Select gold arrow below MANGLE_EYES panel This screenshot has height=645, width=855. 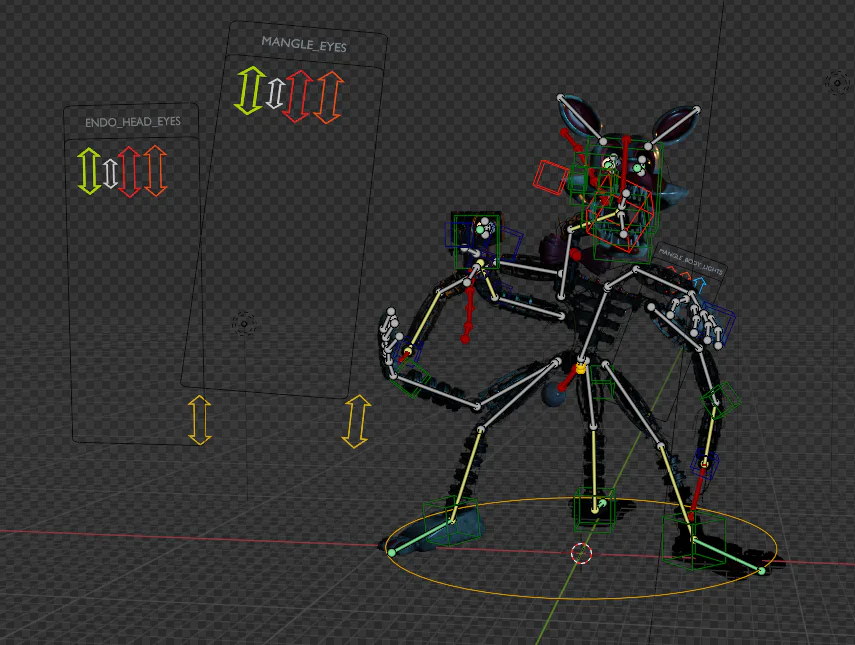pyautogui.click(x=357, y=421)
